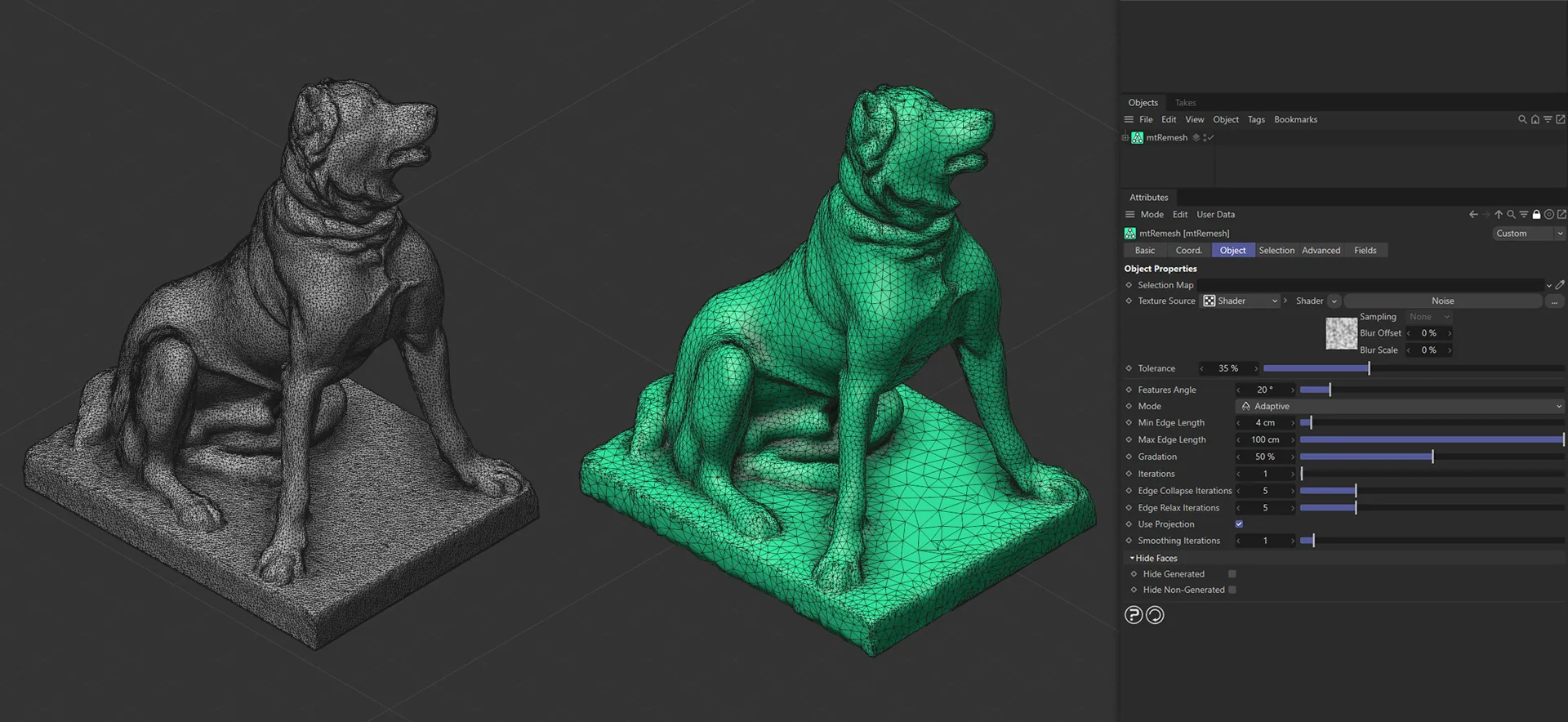The width and height of the screenshot is (1568, 722).
Task: Open the Mode dropdown set to Adaptive
Action: point(1400,406)
